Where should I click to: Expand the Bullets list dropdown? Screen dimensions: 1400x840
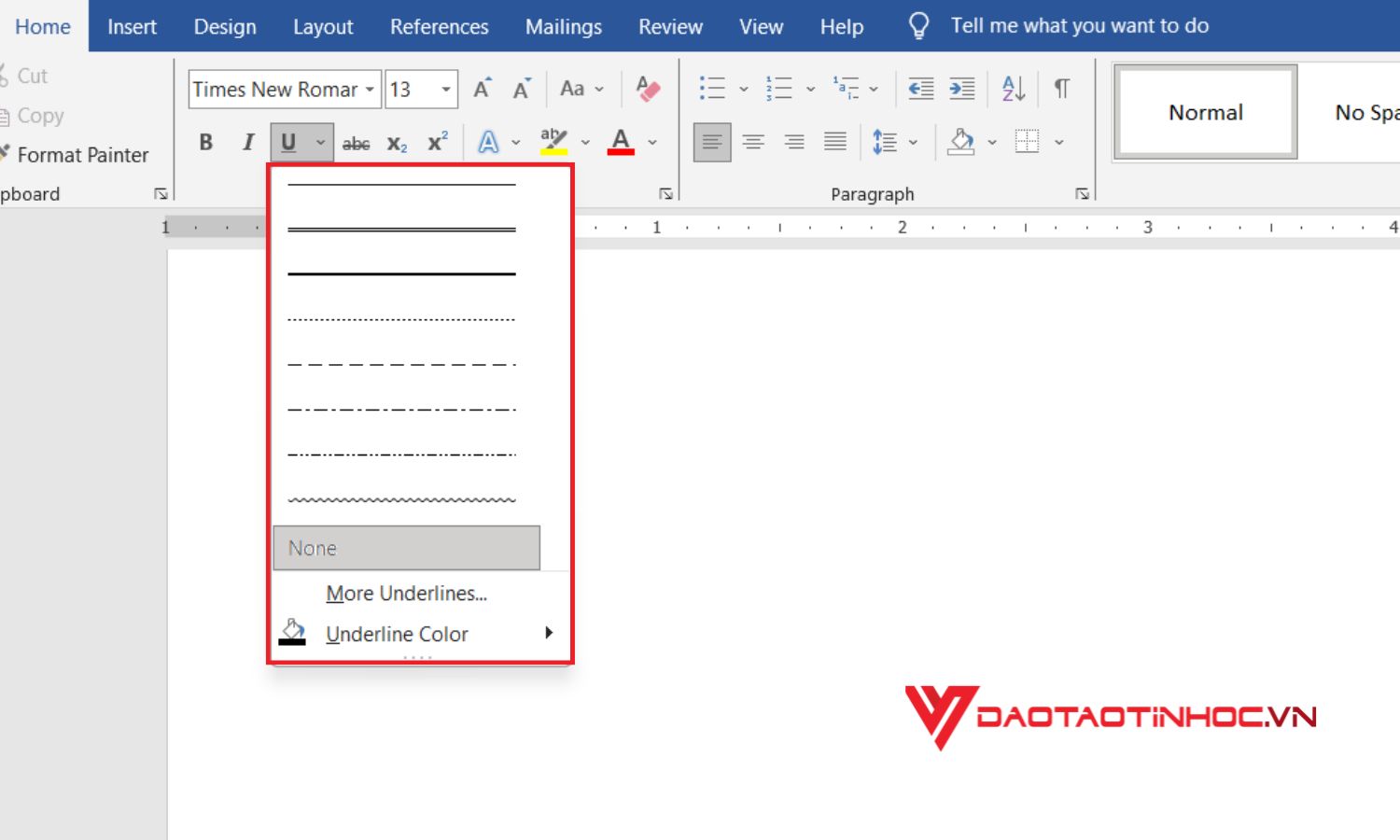[744, 87]
